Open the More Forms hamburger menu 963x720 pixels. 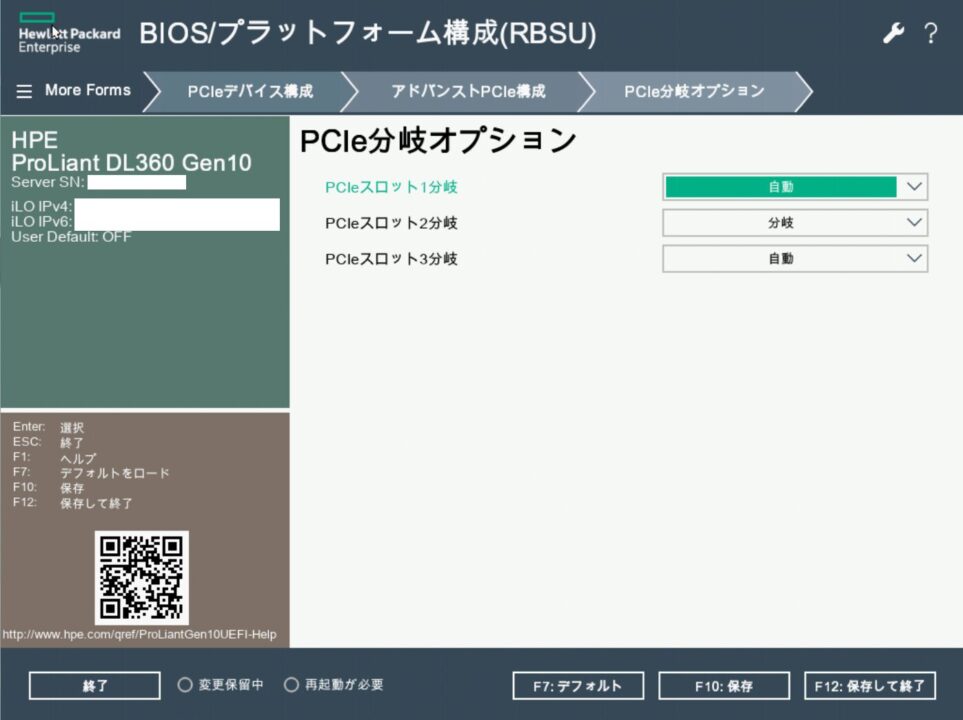[x=24, y=92]
